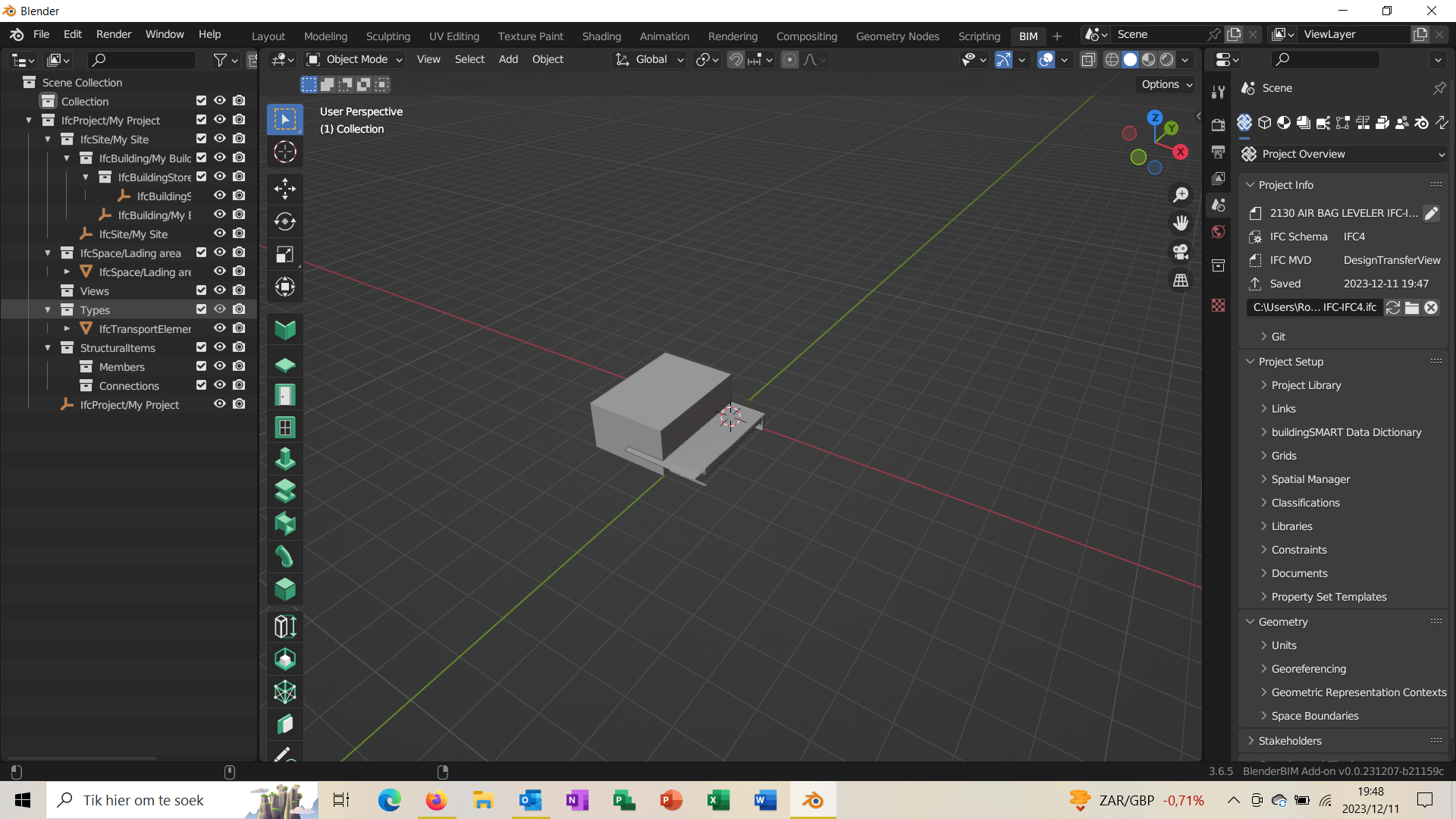Toggle snapping magnet in header

click(x=736, y=59)
